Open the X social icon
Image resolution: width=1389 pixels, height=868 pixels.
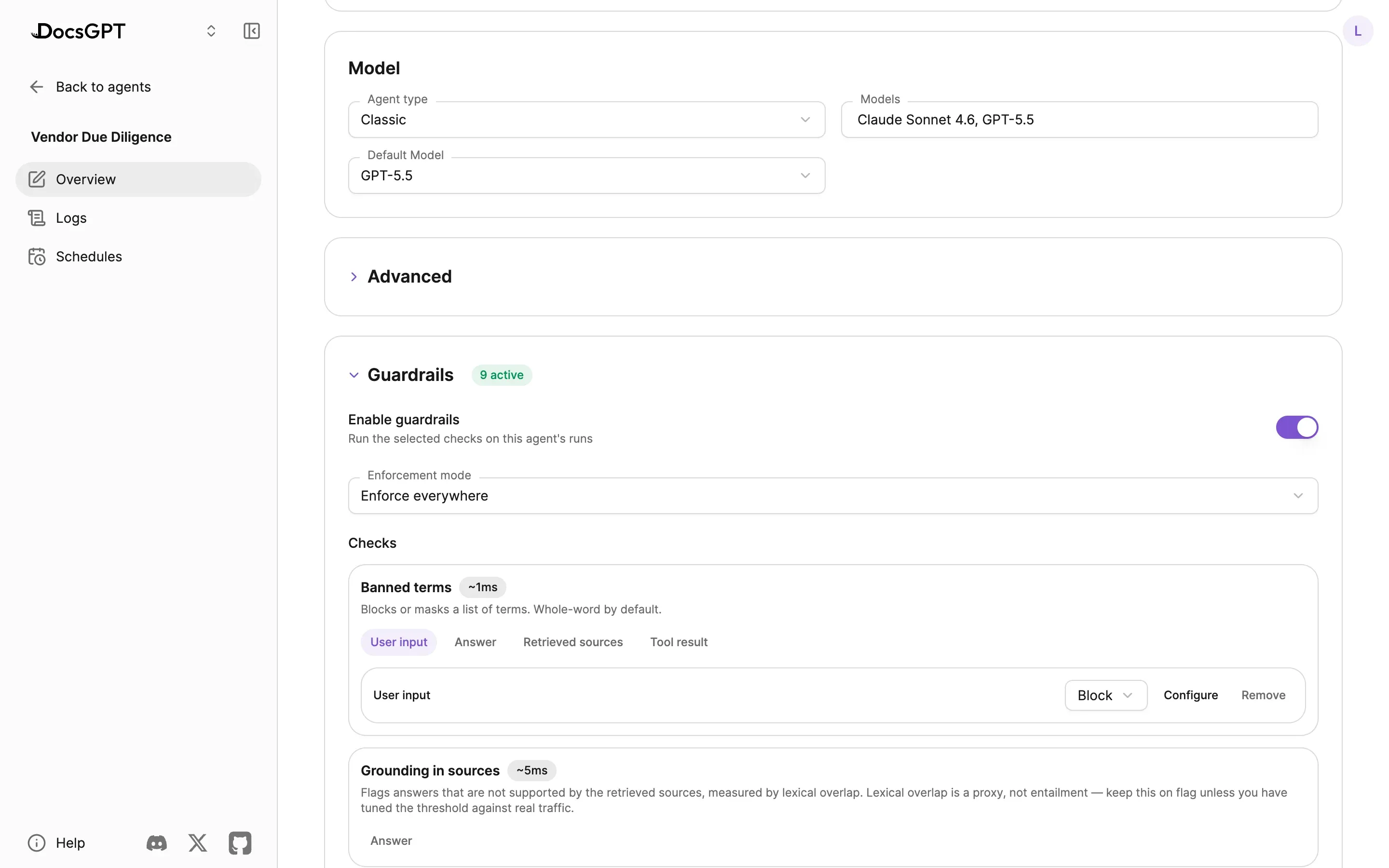[198, 842]
